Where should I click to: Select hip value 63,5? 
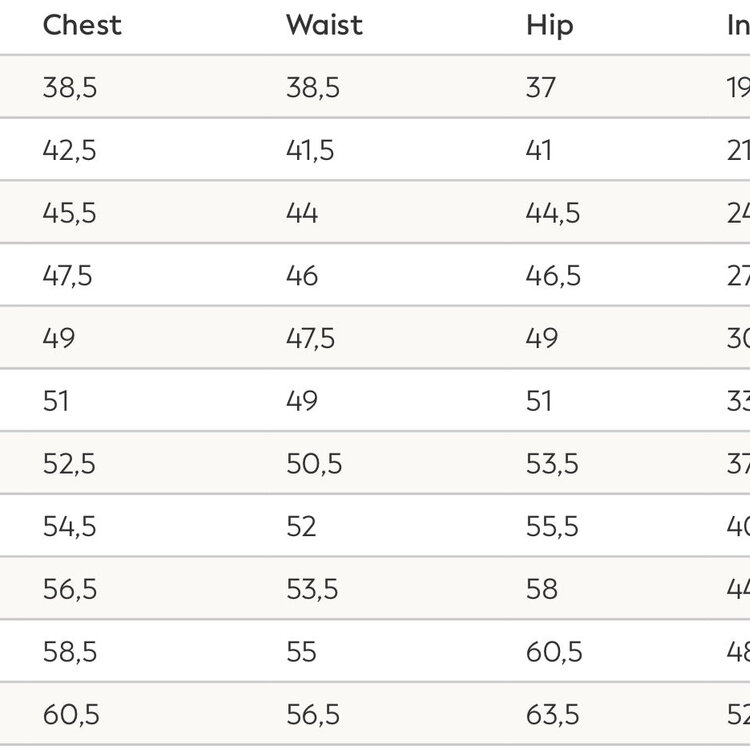point(553,715)
